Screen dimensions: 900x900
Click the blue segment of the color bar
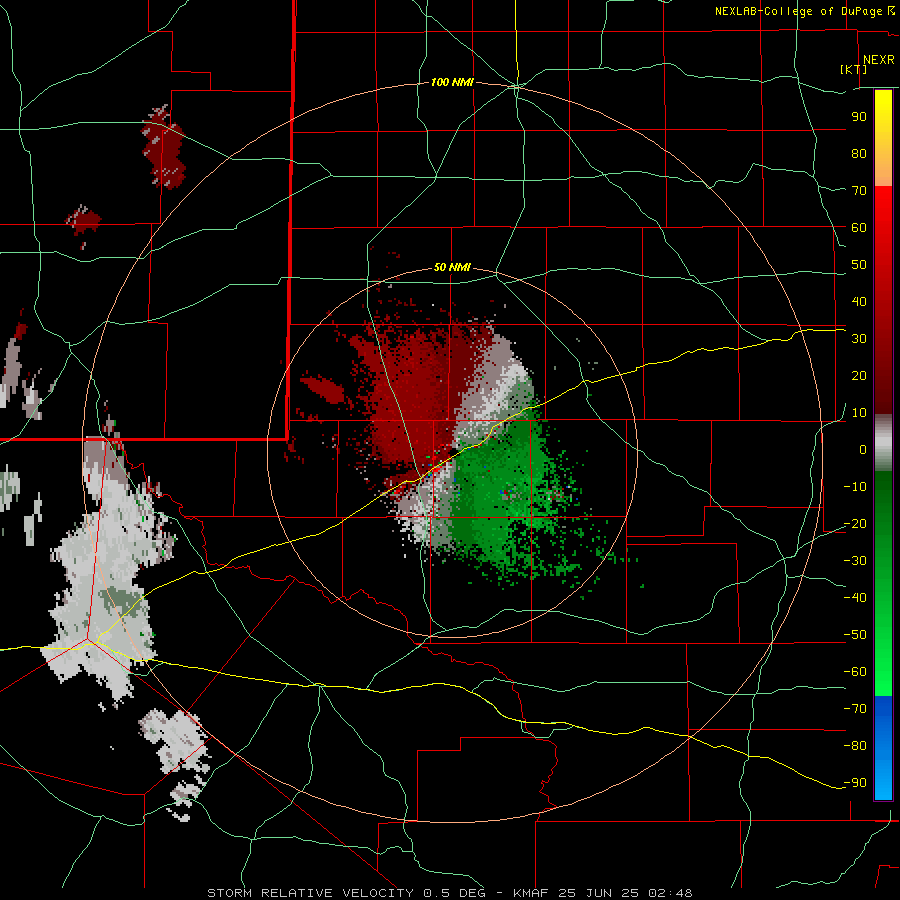point(883,748)
